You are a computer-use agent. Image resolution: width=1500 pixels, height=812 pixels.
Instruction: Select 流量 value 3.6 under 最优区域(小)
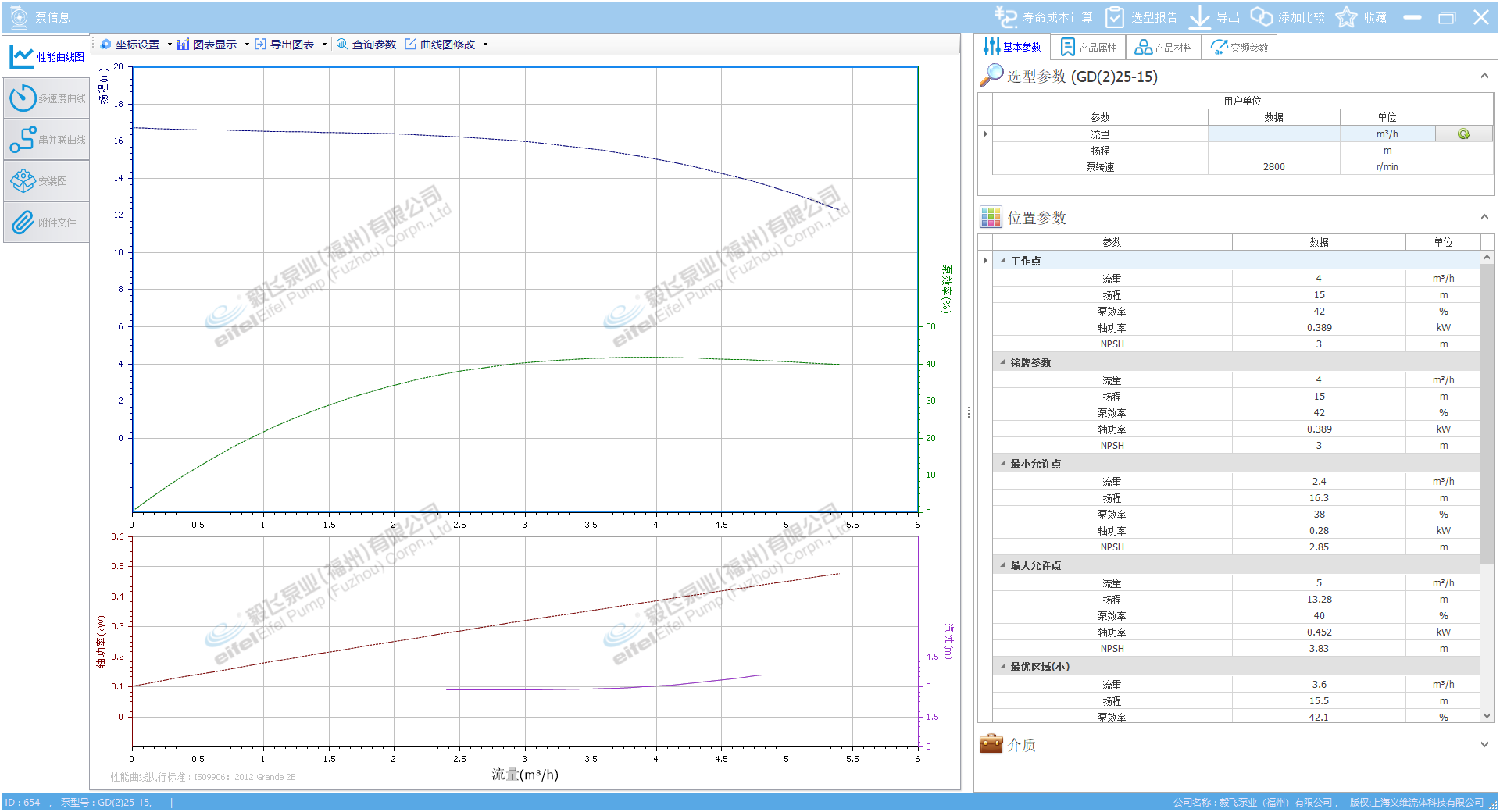pos(1319,685)
